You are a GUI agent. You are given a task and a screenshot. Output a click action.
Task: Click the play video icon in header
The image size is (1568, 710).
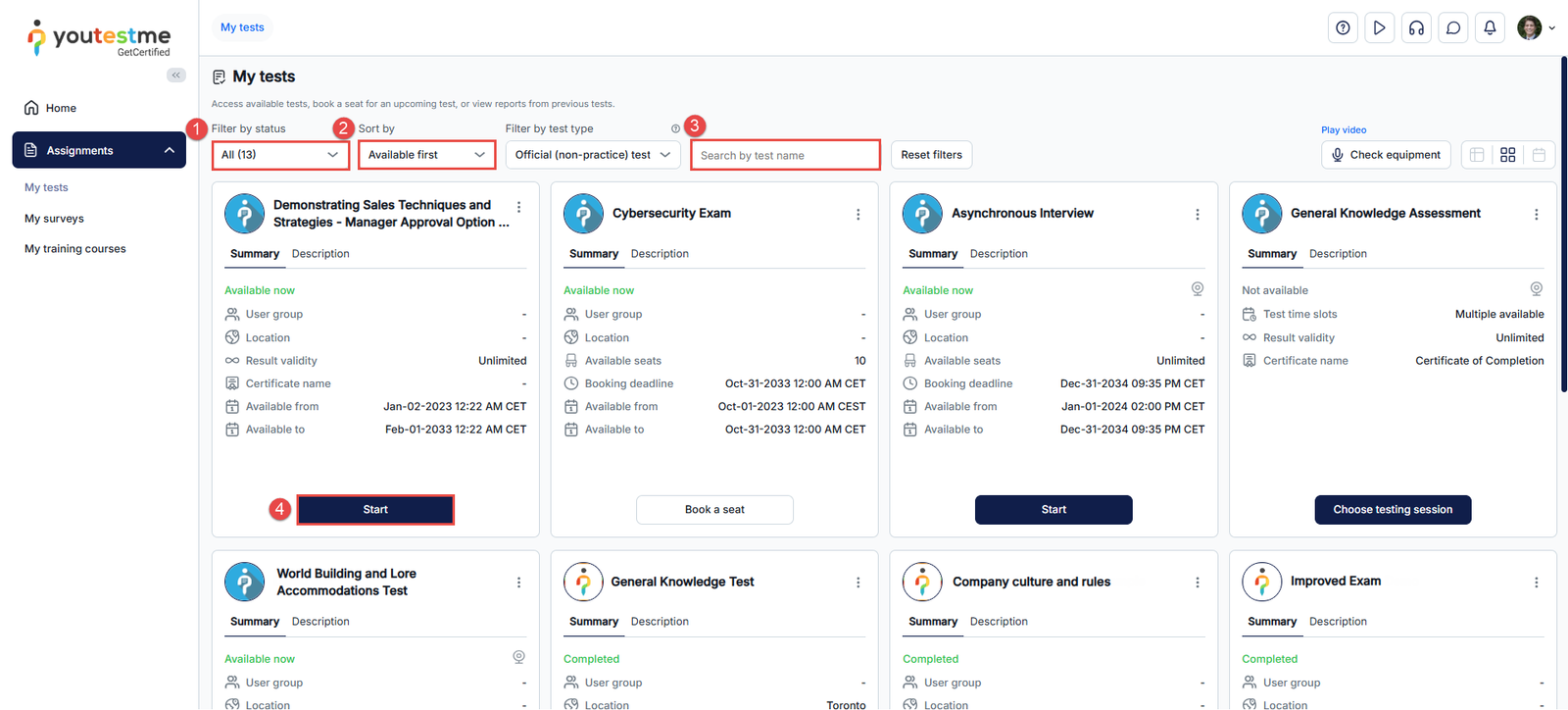[x=1379, y=27]
